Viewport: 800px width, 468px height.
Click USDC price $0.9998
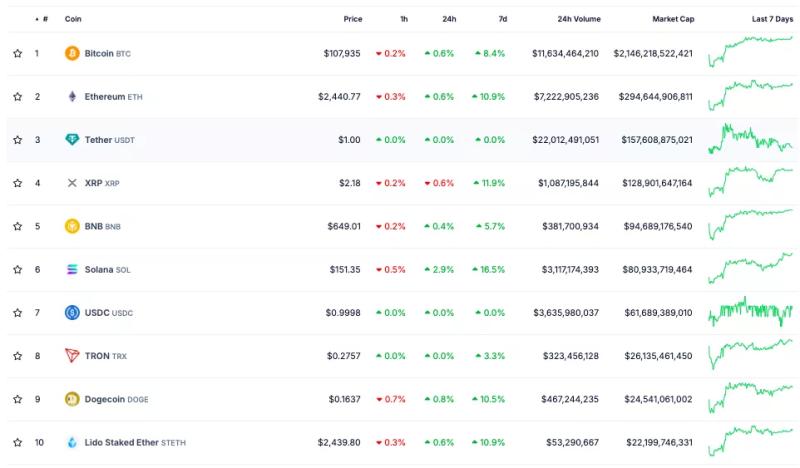343,312
